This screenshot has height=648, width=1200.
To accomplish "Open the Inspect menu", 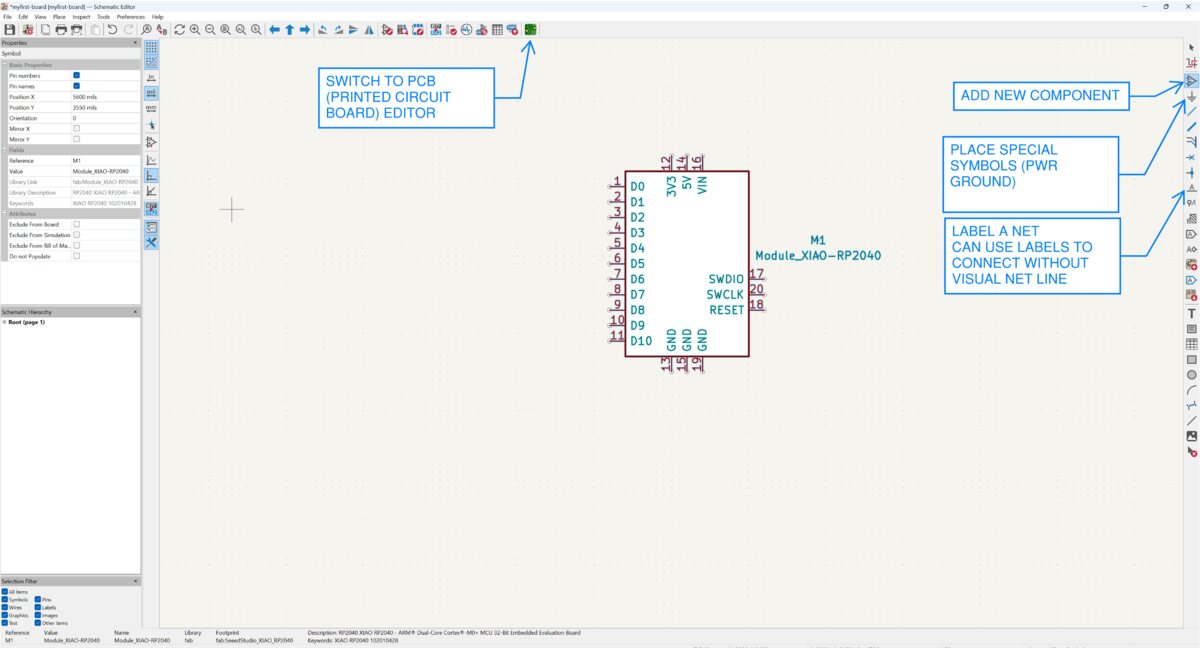I will [x=83, y=16].
